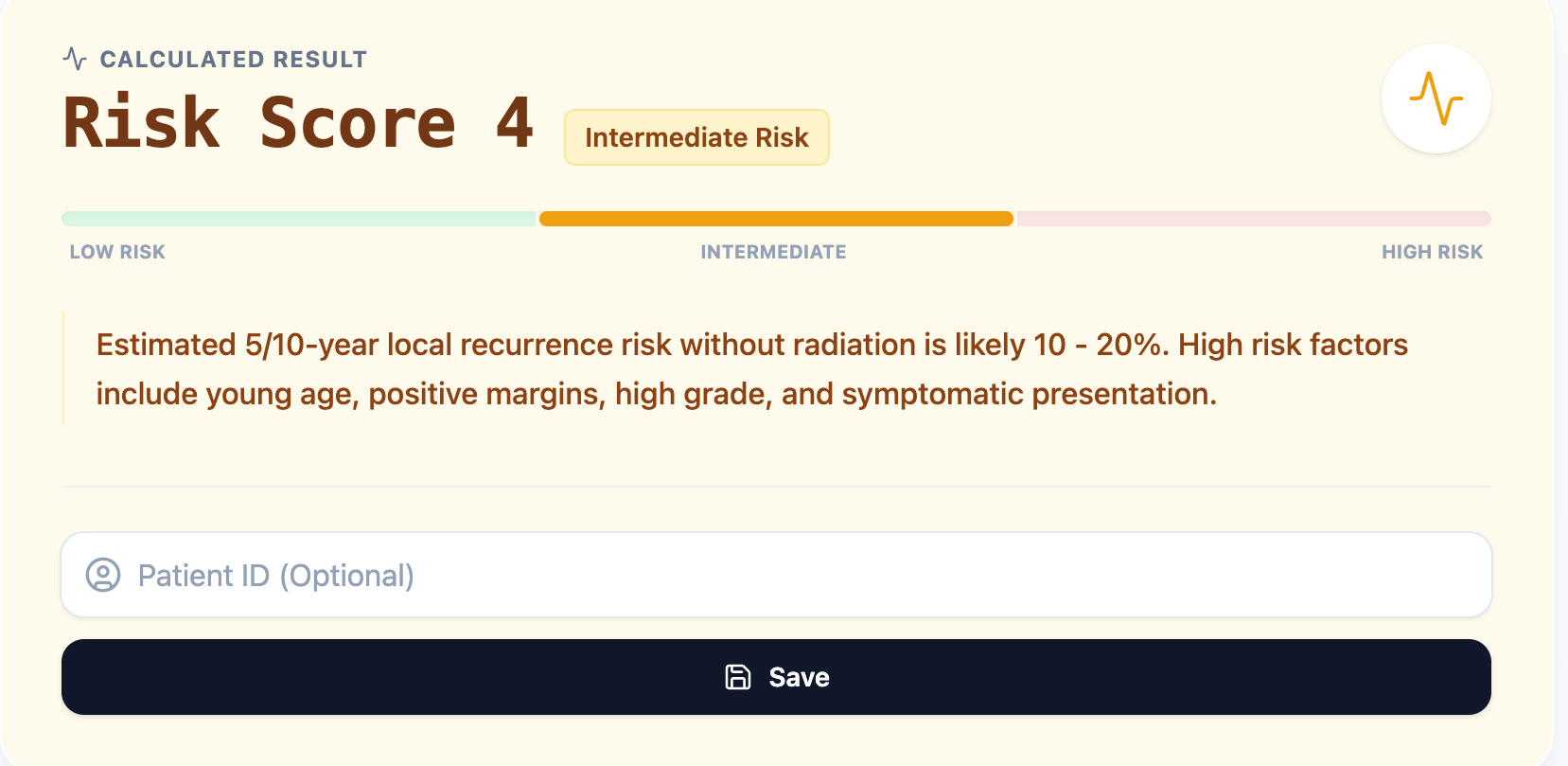Screen dimensions: 1568x766
Task: Click the patient avatar icon in ID field
Action: [102, 575]
